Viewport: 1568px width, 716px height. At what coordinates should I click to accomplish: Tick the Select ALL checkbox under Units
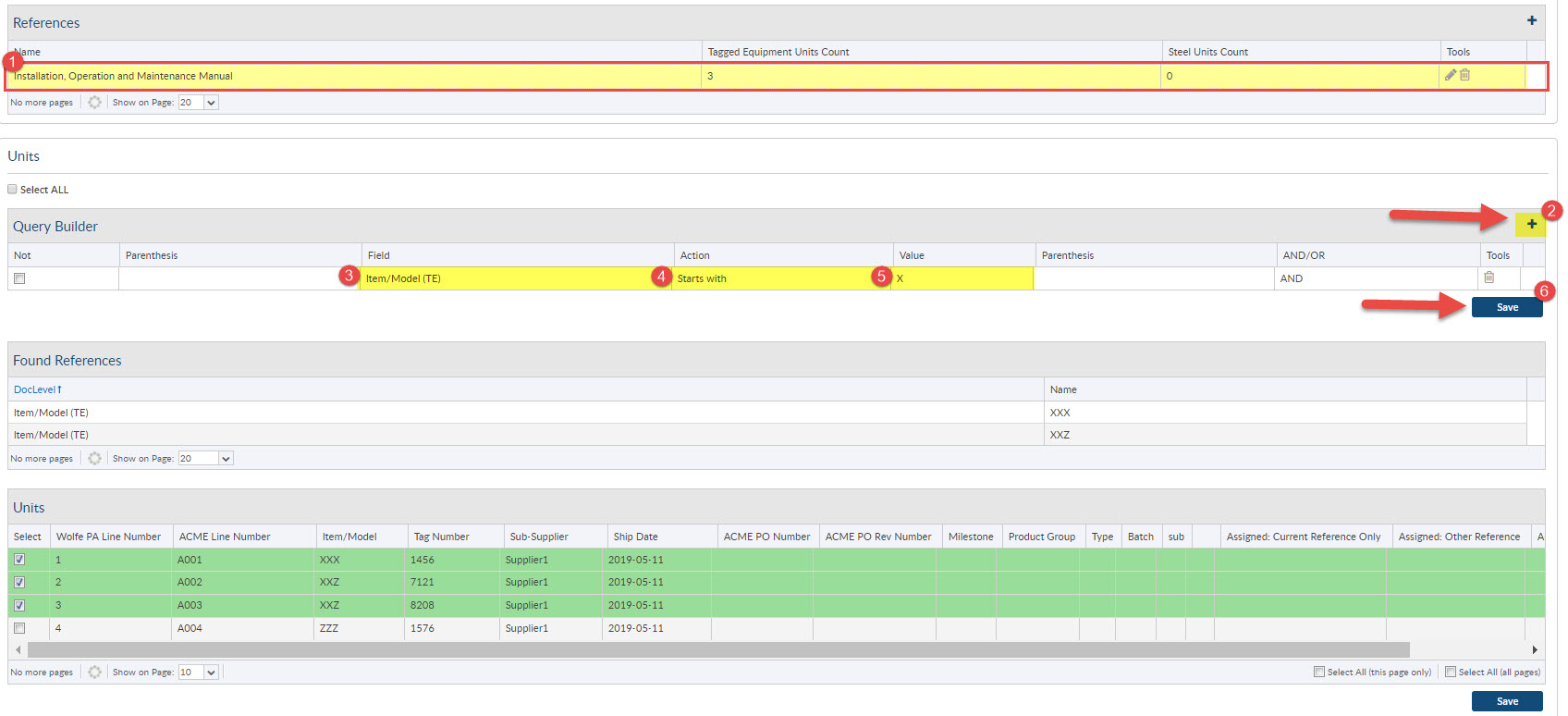[13, 189]
